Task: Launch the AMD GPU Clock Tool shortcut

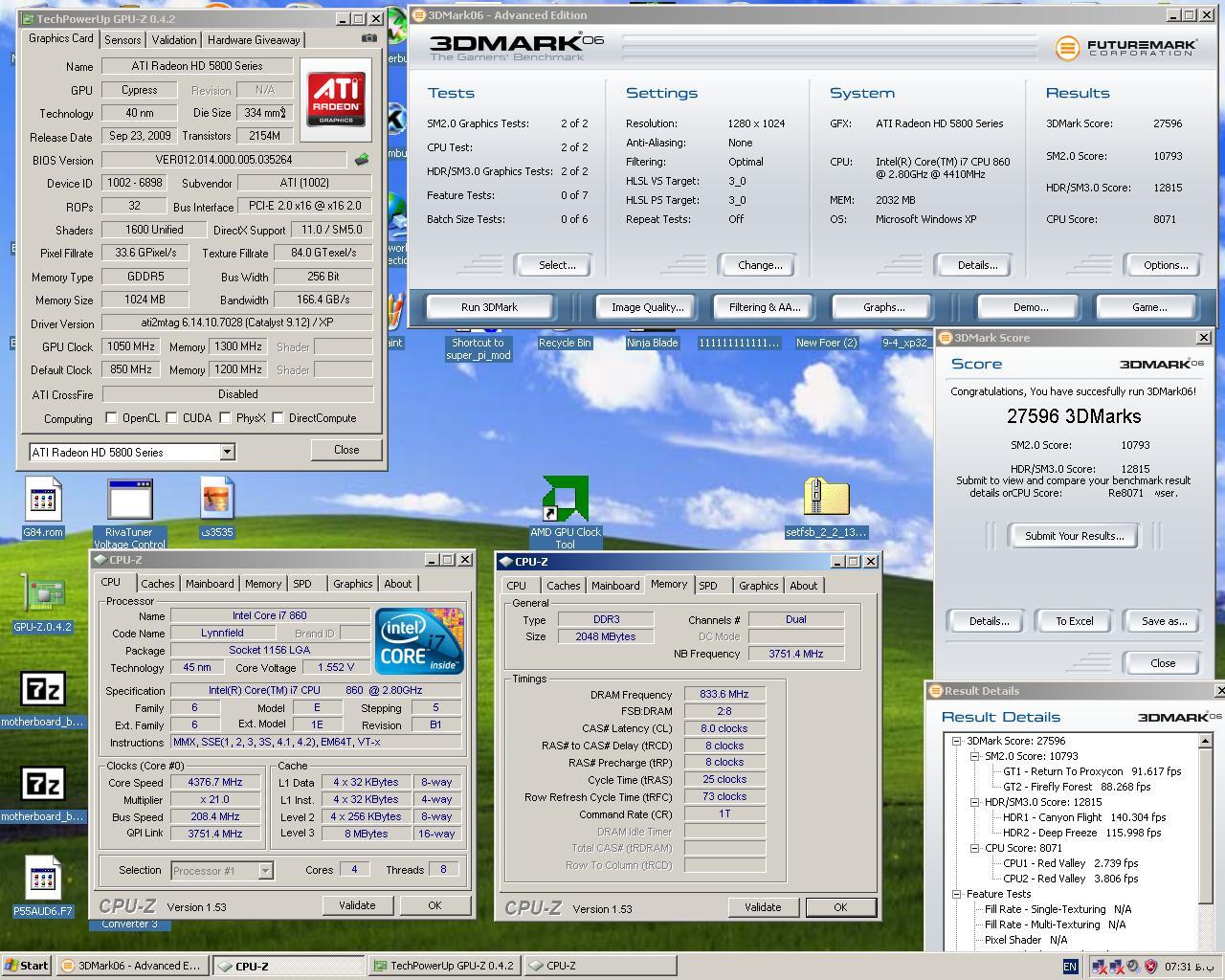Action: (566, 513)
